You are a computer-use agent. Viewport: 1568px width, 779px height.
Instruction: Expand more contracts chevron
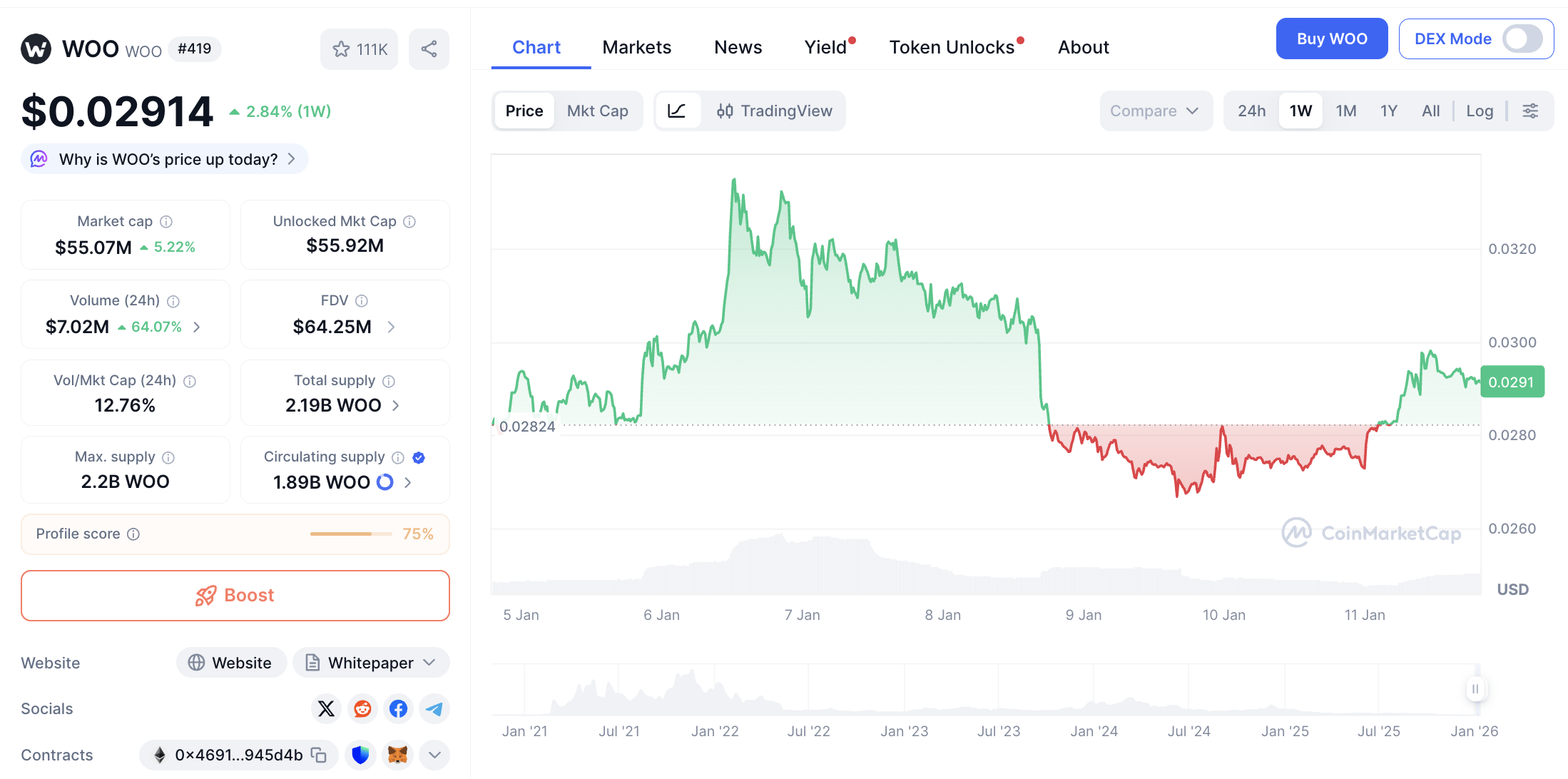coord(434,755)
